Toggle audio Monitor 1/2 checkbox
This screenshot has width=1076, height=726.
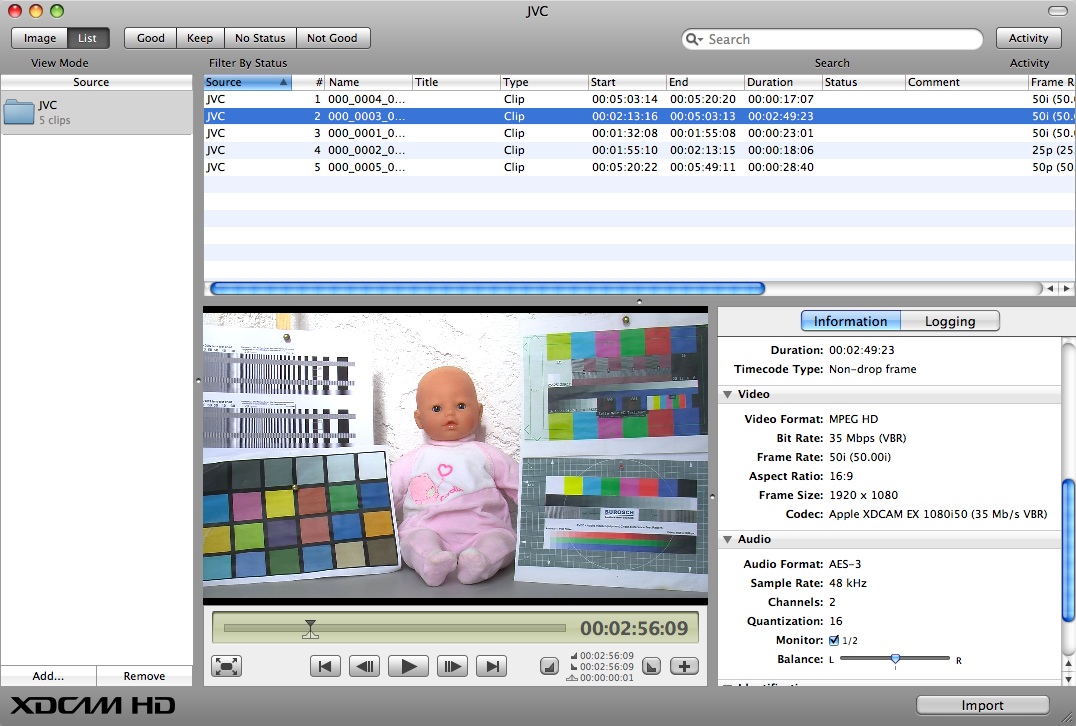pos(834,640)
